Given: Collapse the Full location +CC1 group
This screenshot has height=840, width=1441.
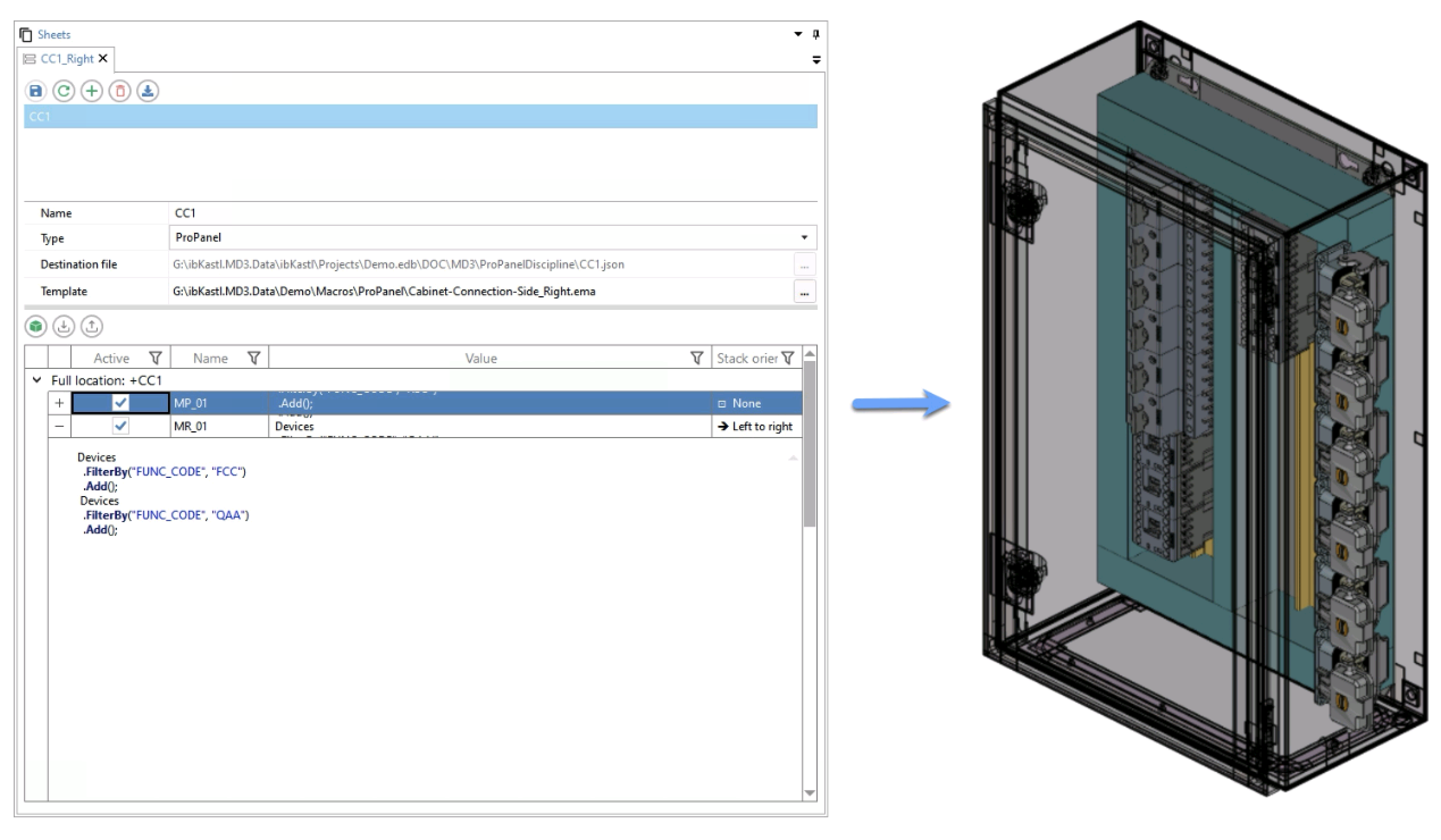Looking at the screenshot, I should coord(37,380).
